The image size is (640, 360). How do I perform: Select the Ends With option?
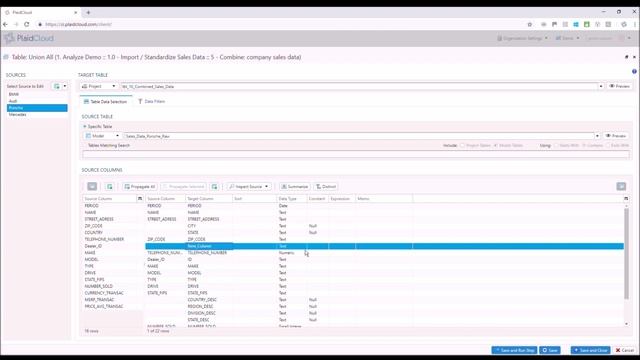click(x=608, y=145)
